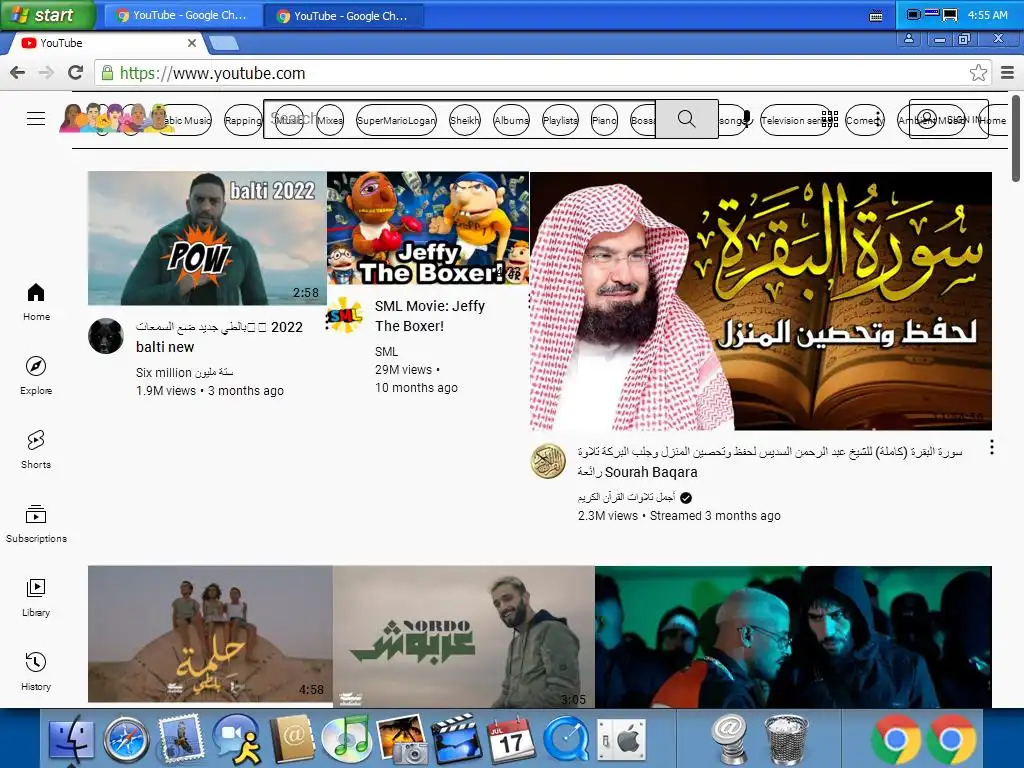The image size is (1024, 768).
Task: Open Subscriptions in the left sidebar
Action: tap(36, 524)
